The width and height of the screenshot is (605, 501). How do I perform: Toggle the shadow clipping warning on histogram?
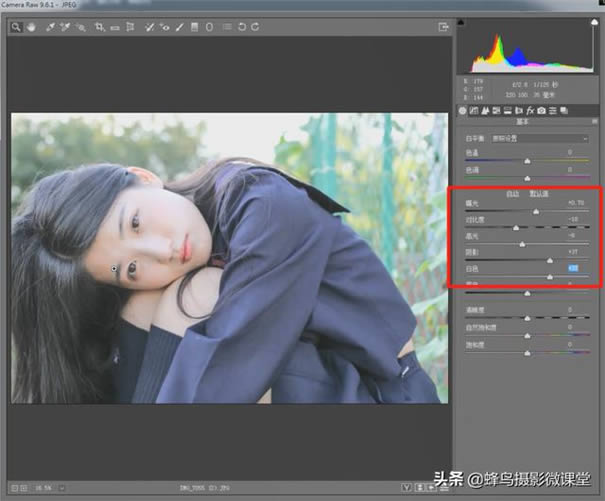(461, 20)
